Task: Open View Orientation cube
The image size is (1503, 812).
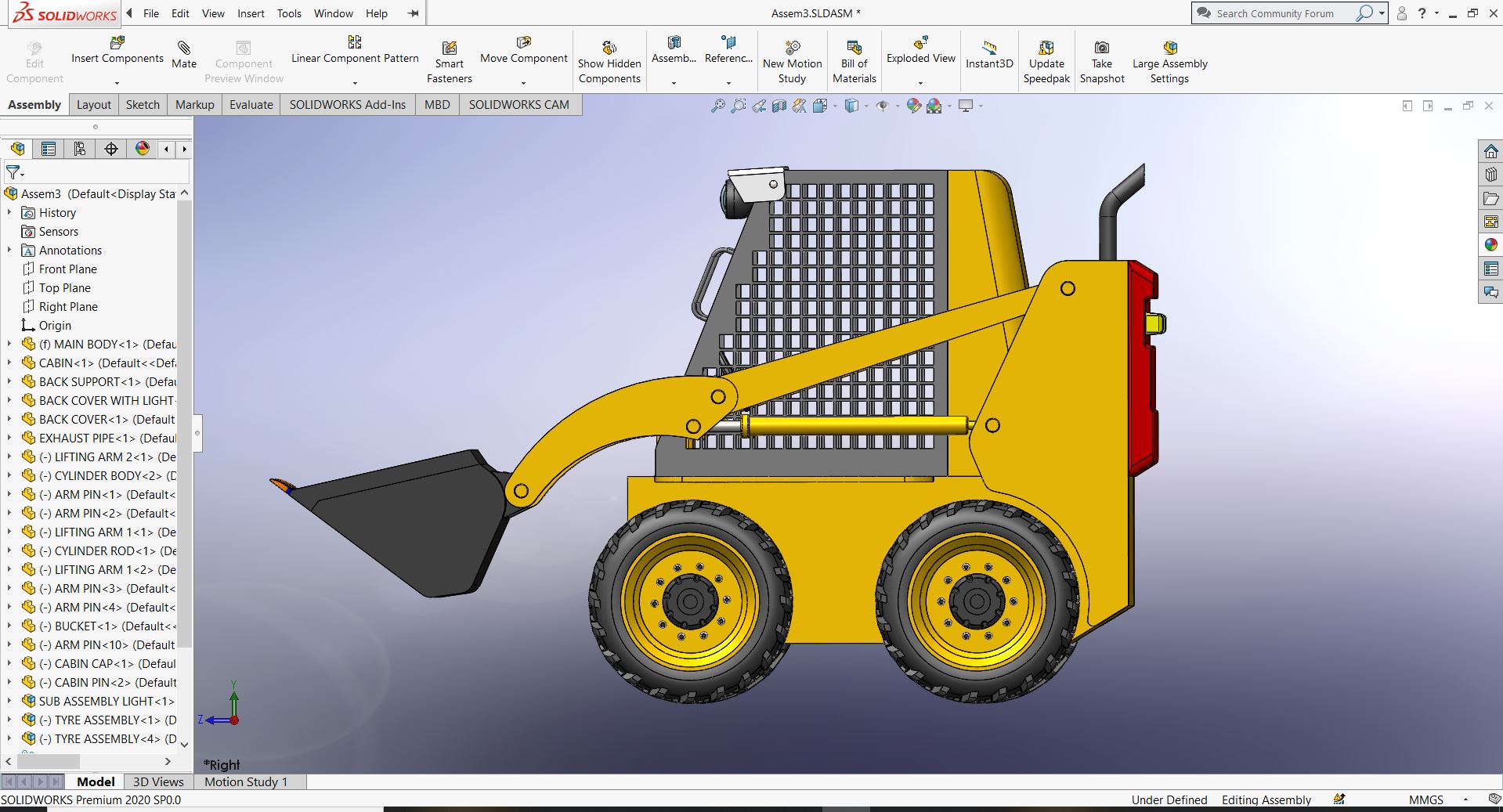Action: click(x=820, y=106)
